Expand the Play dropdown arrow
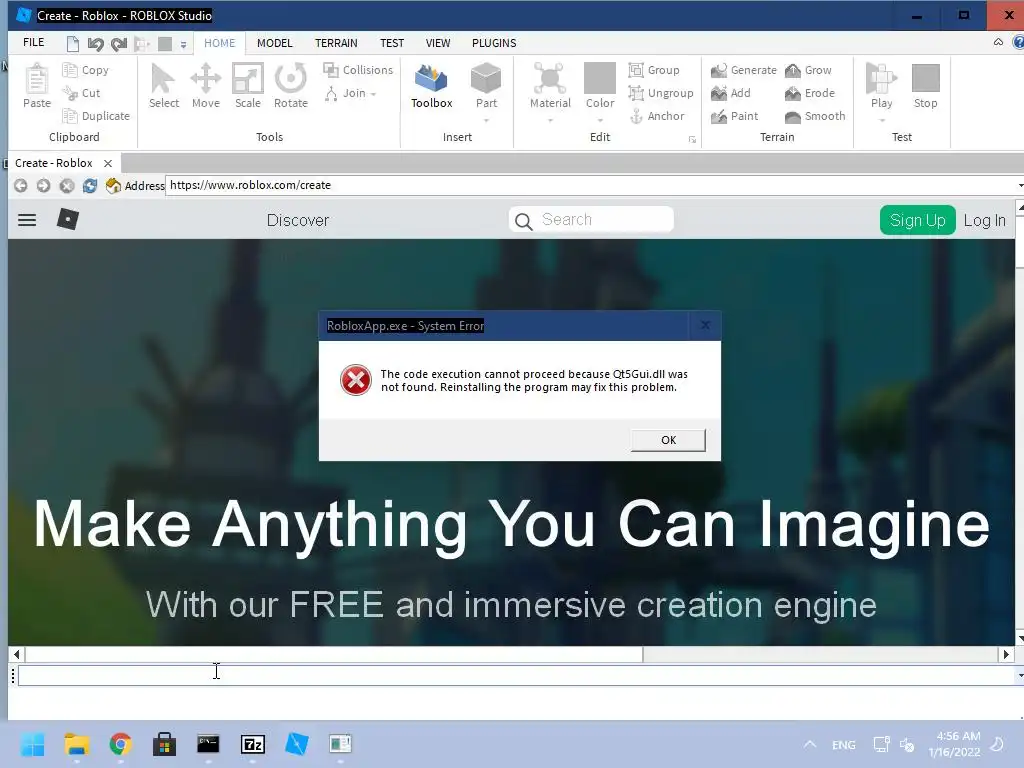The width and height of the screenshot is (1024, 768). [x=882, y=120]
